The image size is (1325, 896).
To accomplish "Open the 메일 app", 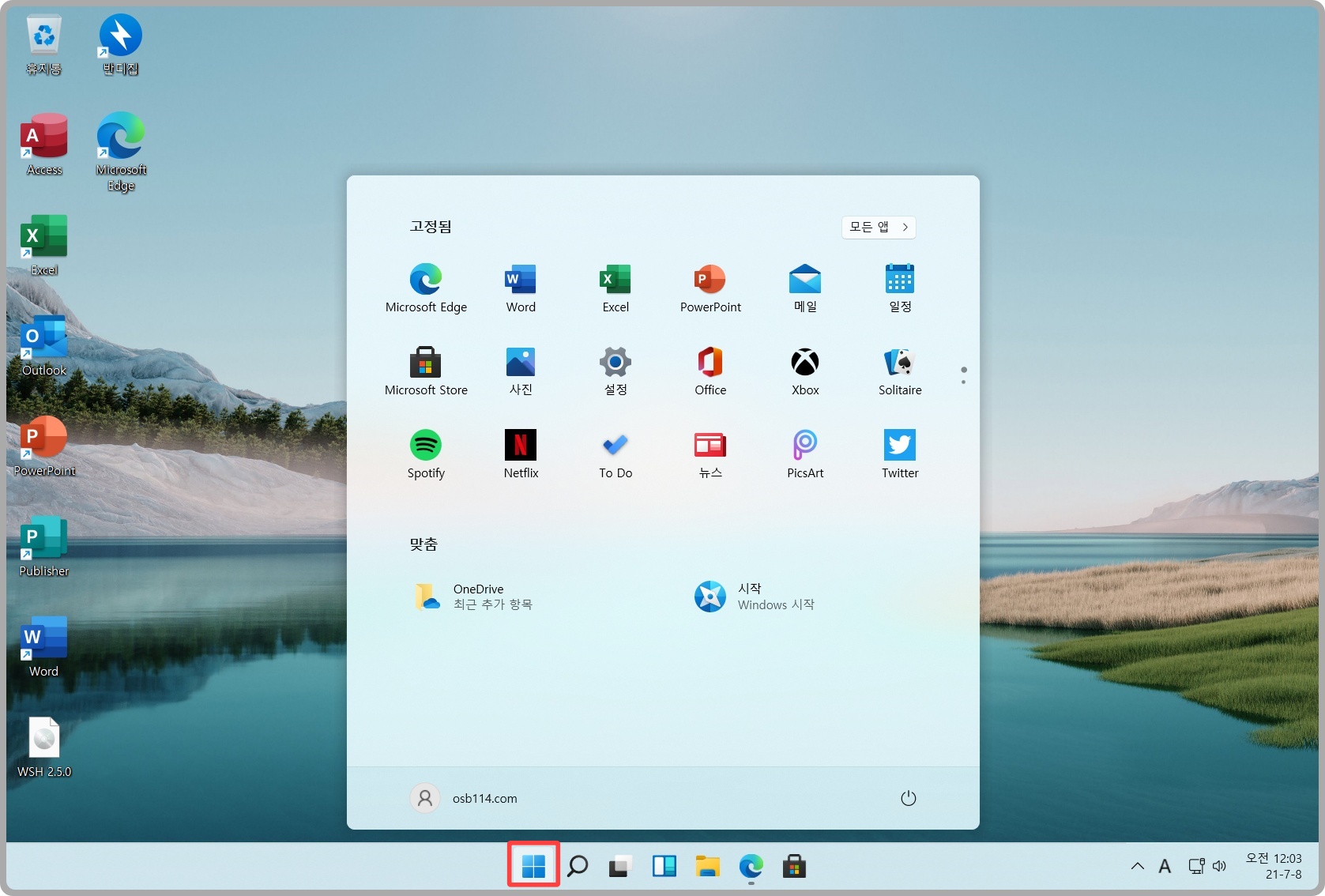I will (805, 288).
